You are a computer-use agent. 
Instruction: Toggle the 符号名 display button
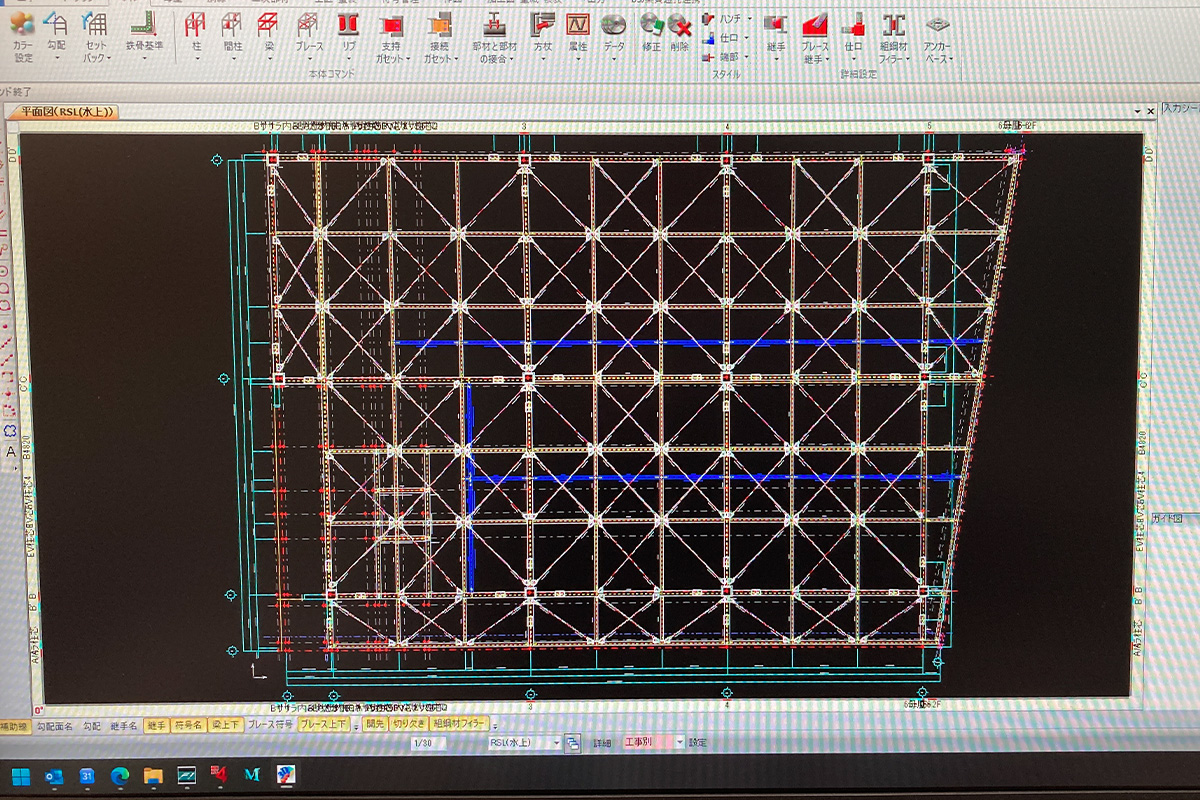[188, 725]
